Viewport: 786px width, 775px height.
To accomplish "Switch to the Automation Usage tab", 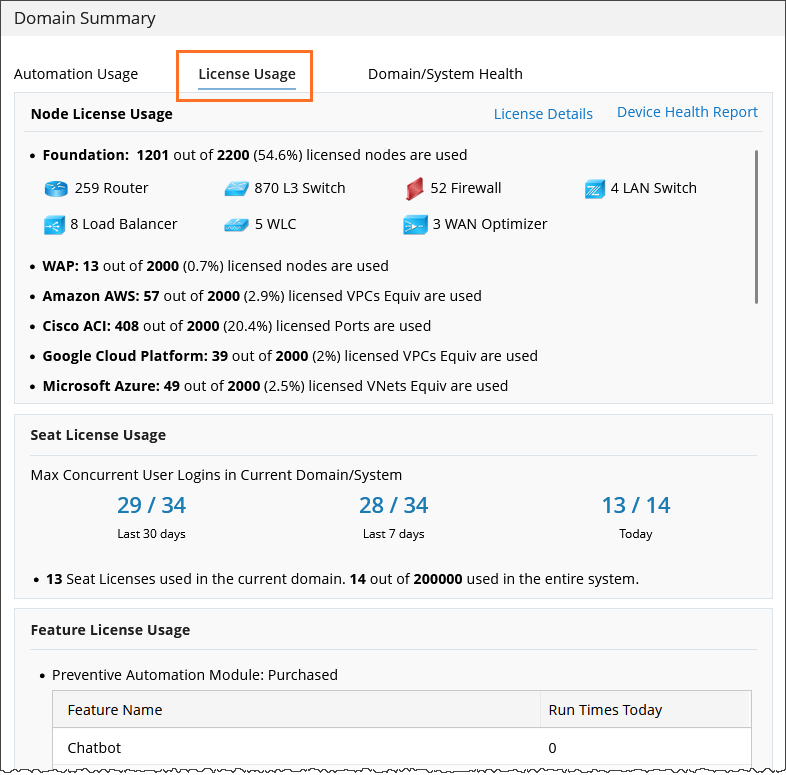I will click(x=76, y=74).
